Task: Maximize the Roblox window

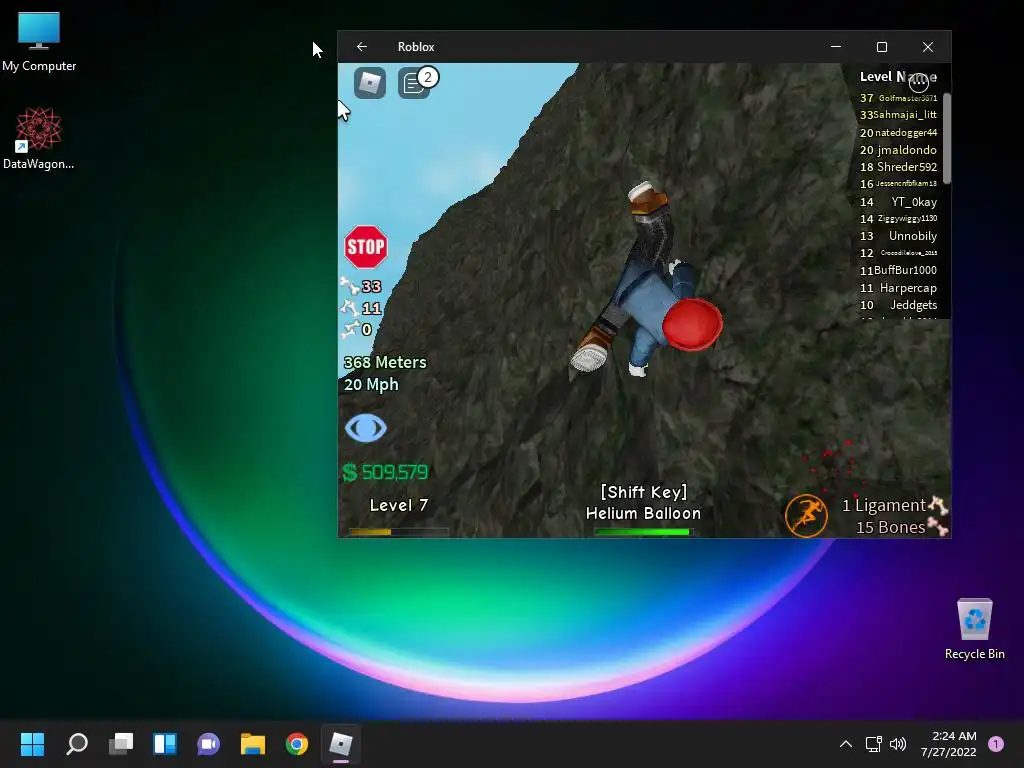Action: 882,47
